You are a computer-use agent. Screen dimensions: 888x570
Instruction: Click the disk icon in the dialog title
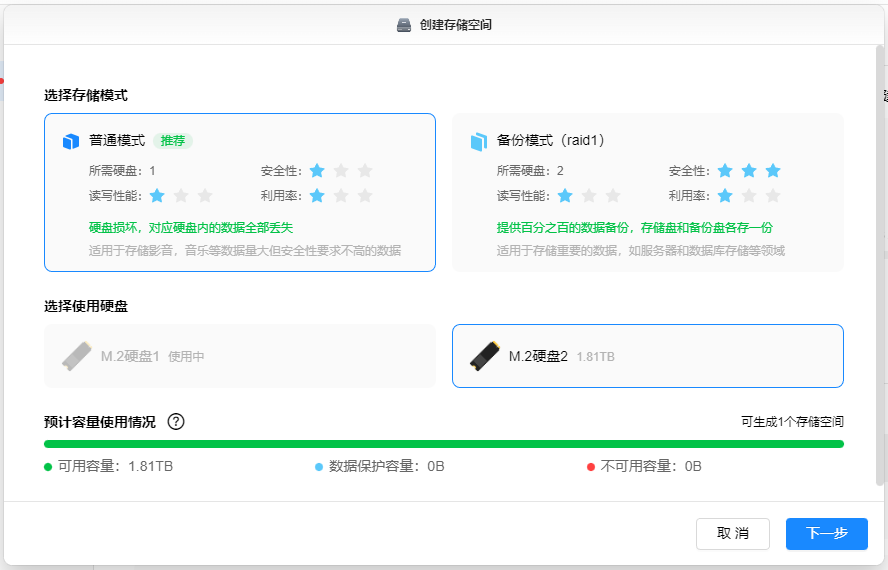coord(404,25)
